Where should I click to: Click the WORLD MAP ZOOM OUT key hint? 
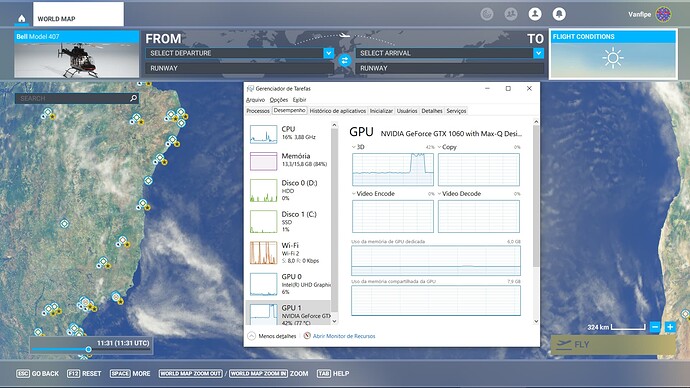pyautogui.click(x=191, y=373)
